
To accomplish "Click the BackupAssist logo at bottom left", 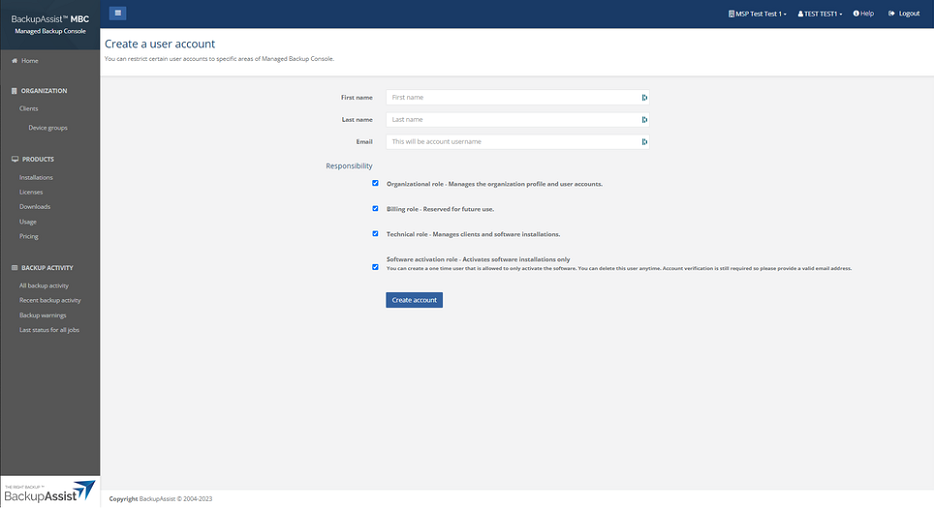I will 49,492.
